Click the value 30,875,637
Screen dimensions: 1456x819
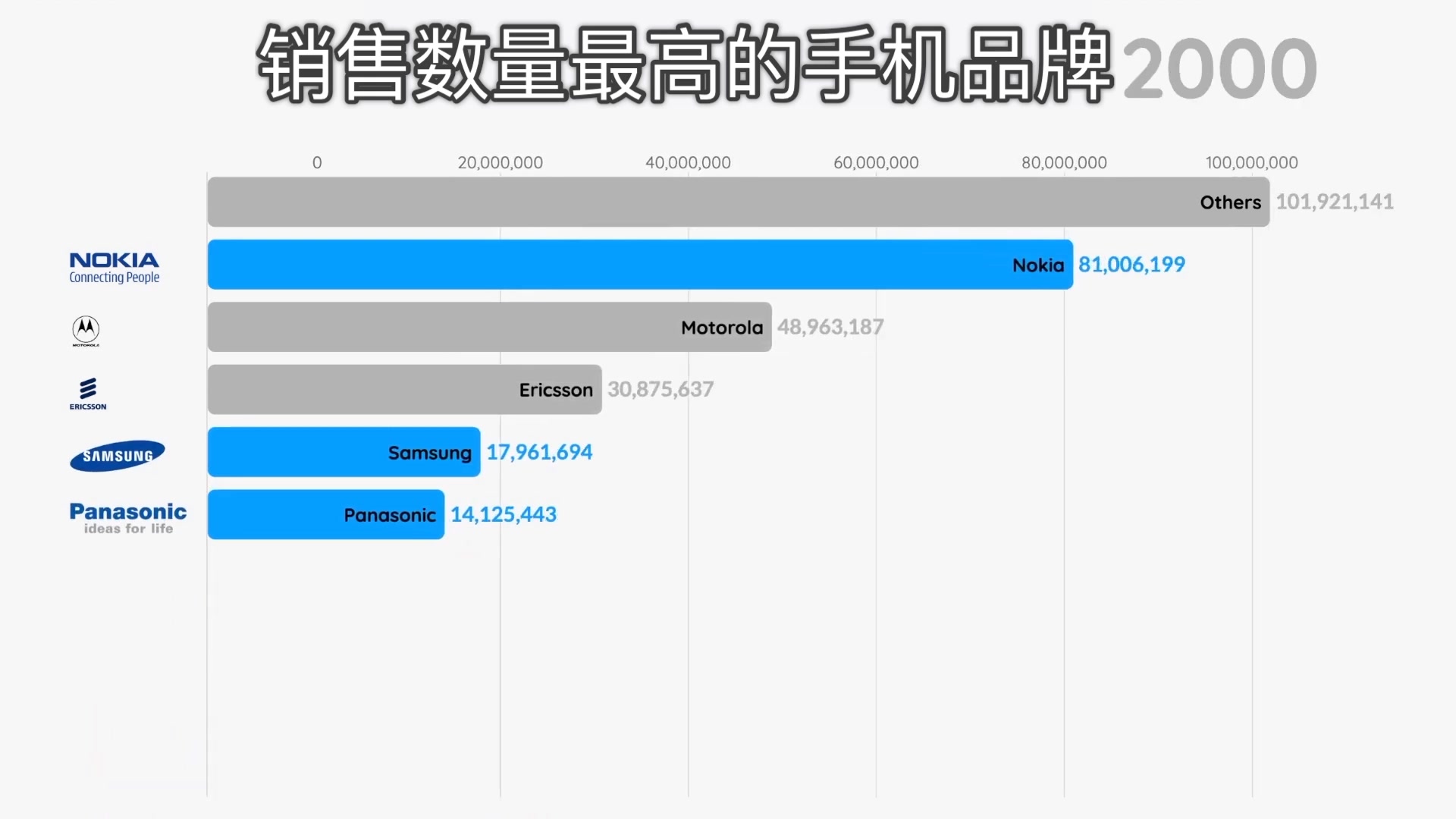tap(661, 390)
